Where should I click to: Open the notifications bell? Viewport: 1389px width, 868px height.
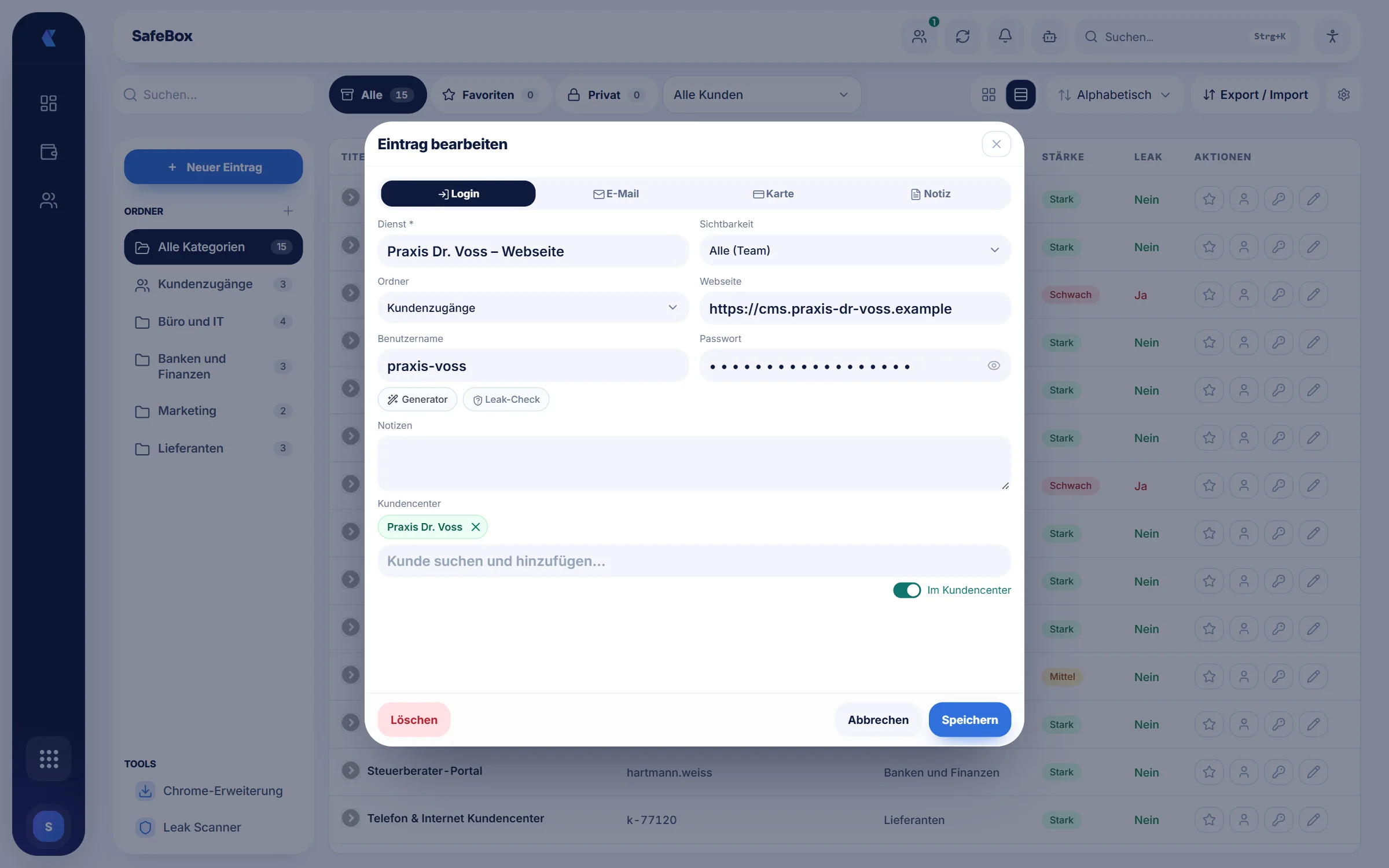pos(1005,36)
